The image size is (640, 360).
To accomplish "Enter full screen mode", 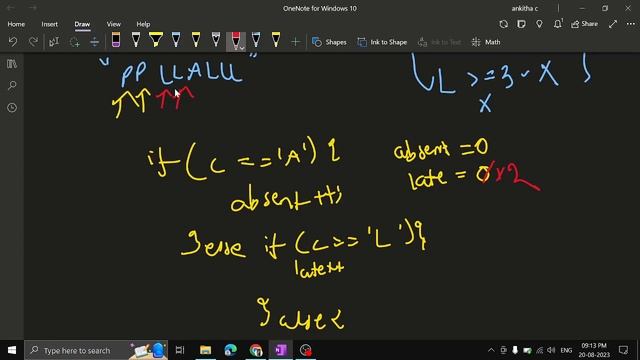I will pos(613,24).
